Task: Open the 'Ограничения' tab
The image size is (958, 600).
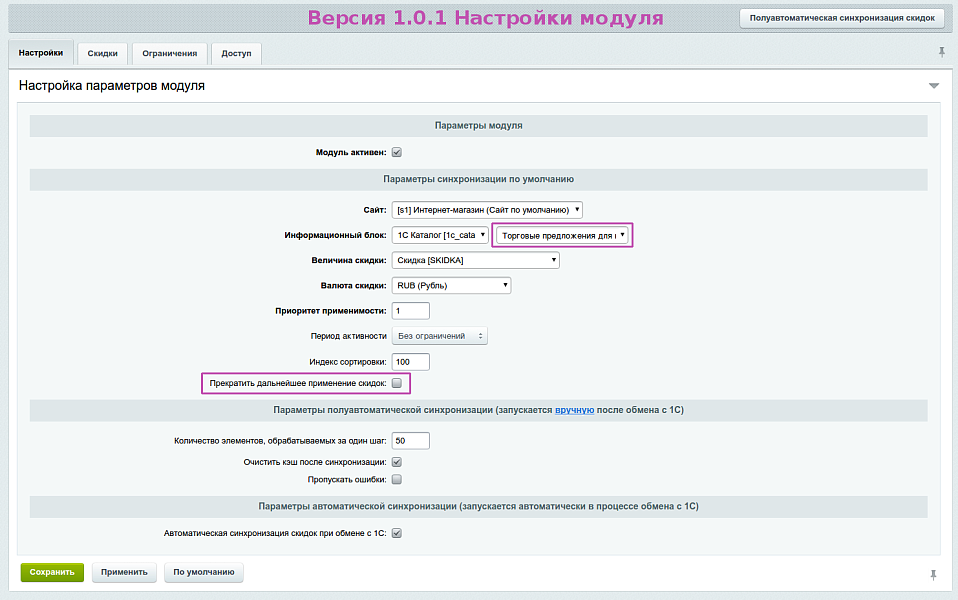Action: (169, 53)
